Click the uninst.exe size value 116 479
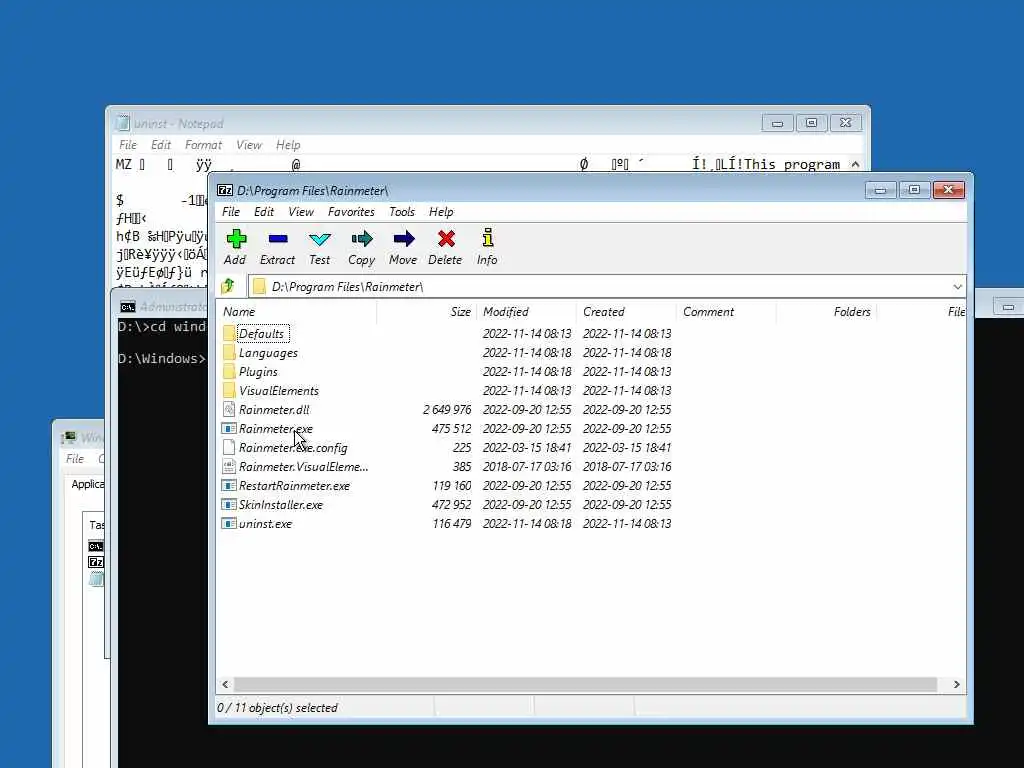Image resolution: width=1024 pixels, height=768 pixels. [451, 523]
